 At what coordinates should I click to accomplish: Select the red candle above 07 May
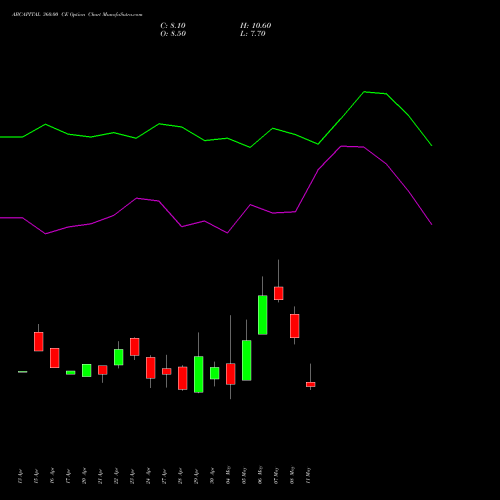click(x=279, y=293)
